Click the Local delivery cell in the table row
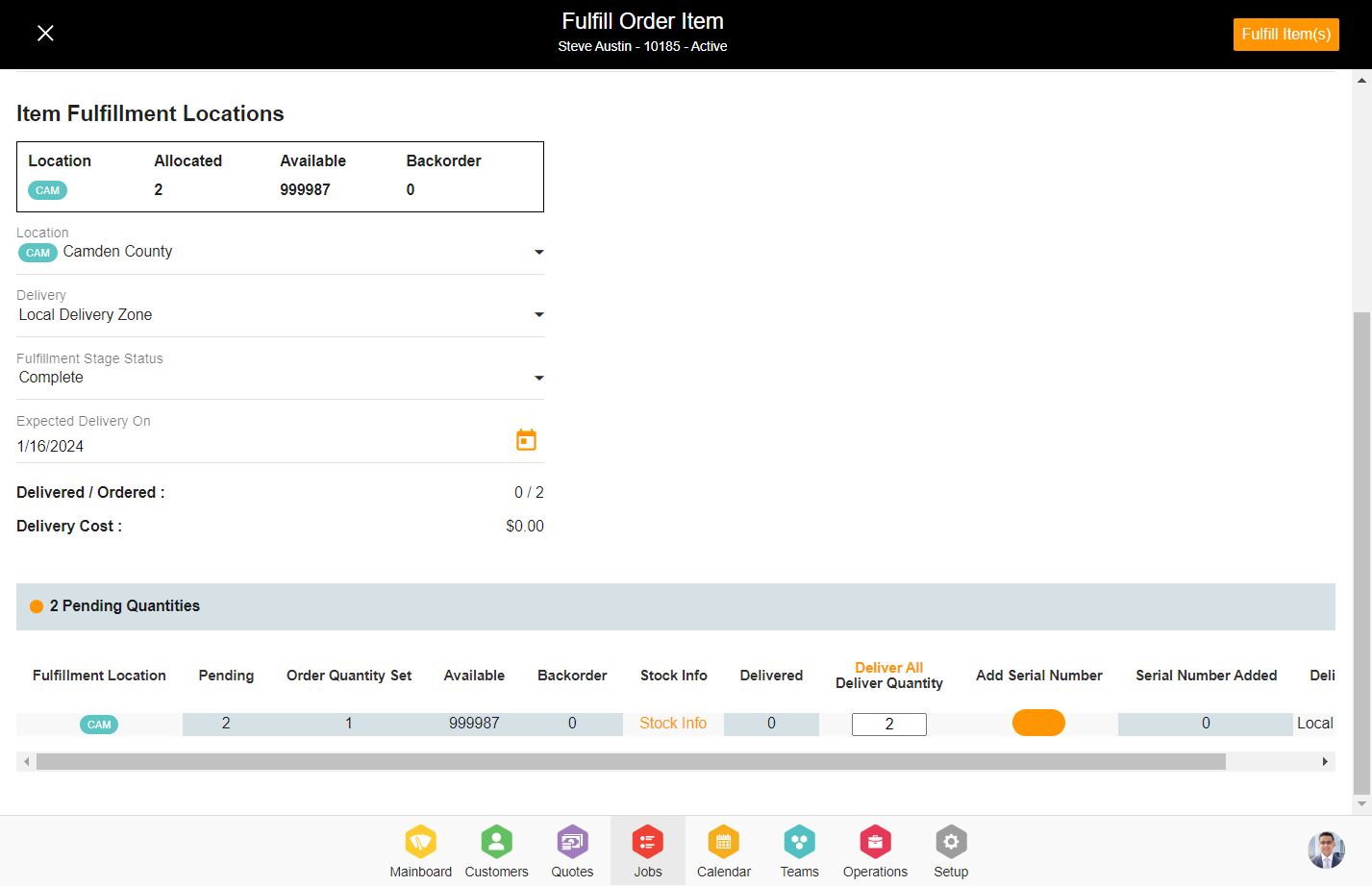The height and width of the screenshot is (886, 1372). point(1314,723)
